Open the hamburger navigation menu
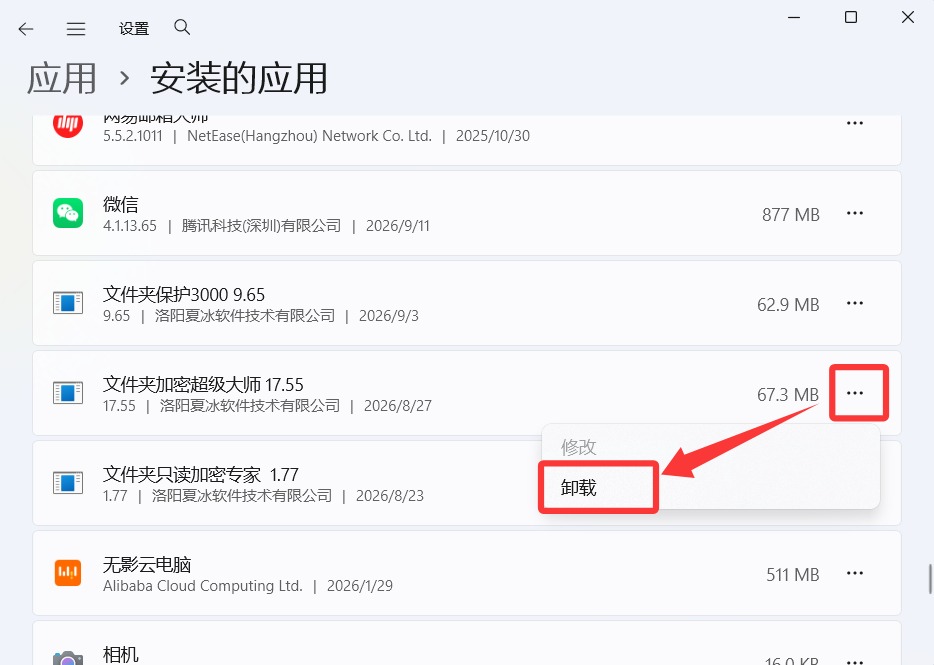The image size is (934, 665). click(76, 29)
